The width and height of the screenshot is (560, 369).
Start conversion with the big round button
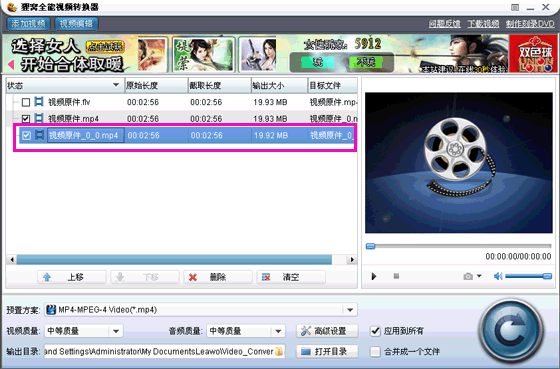[x=511, y=331]
